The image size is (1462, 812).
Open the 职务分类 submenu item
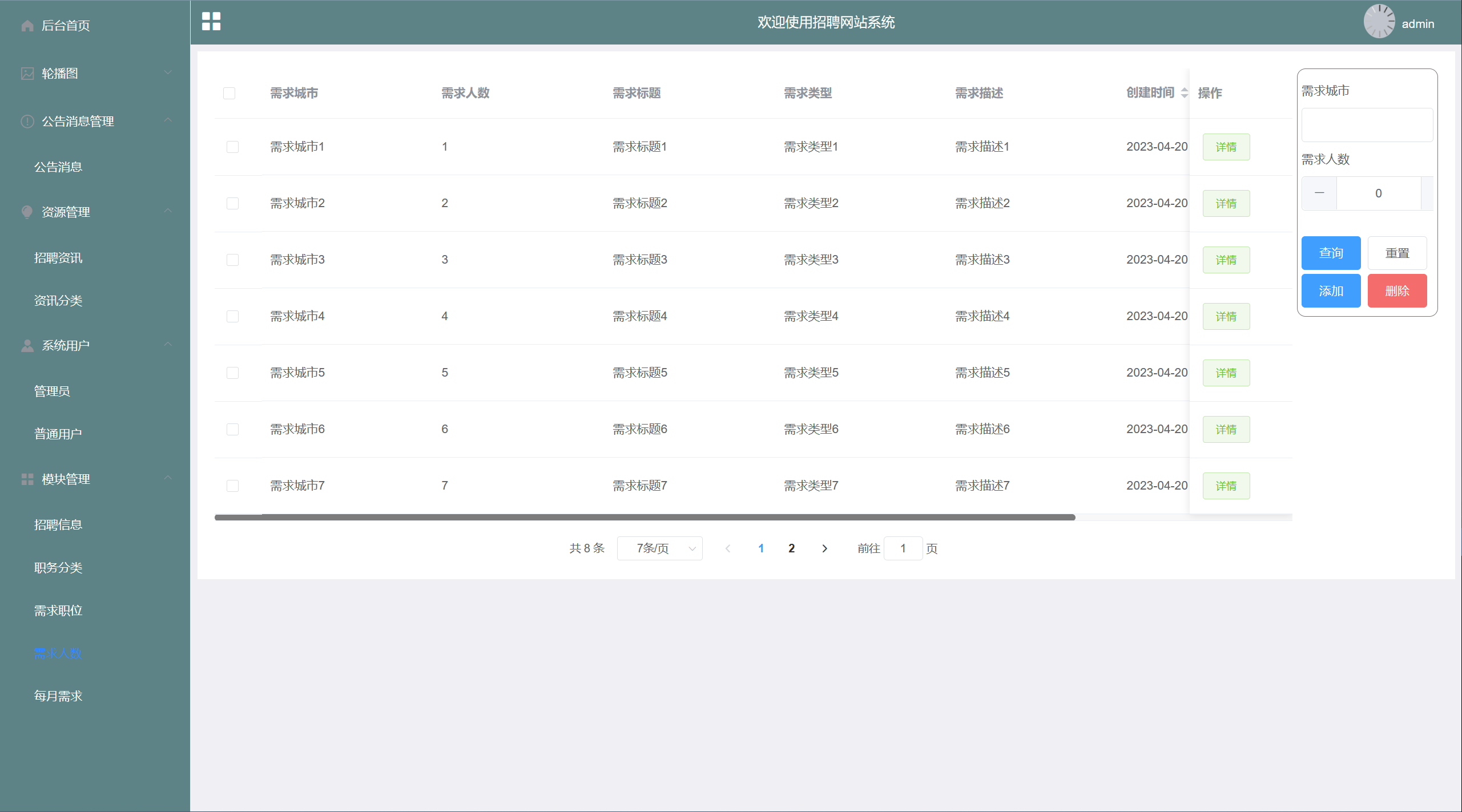coord(58,568)
